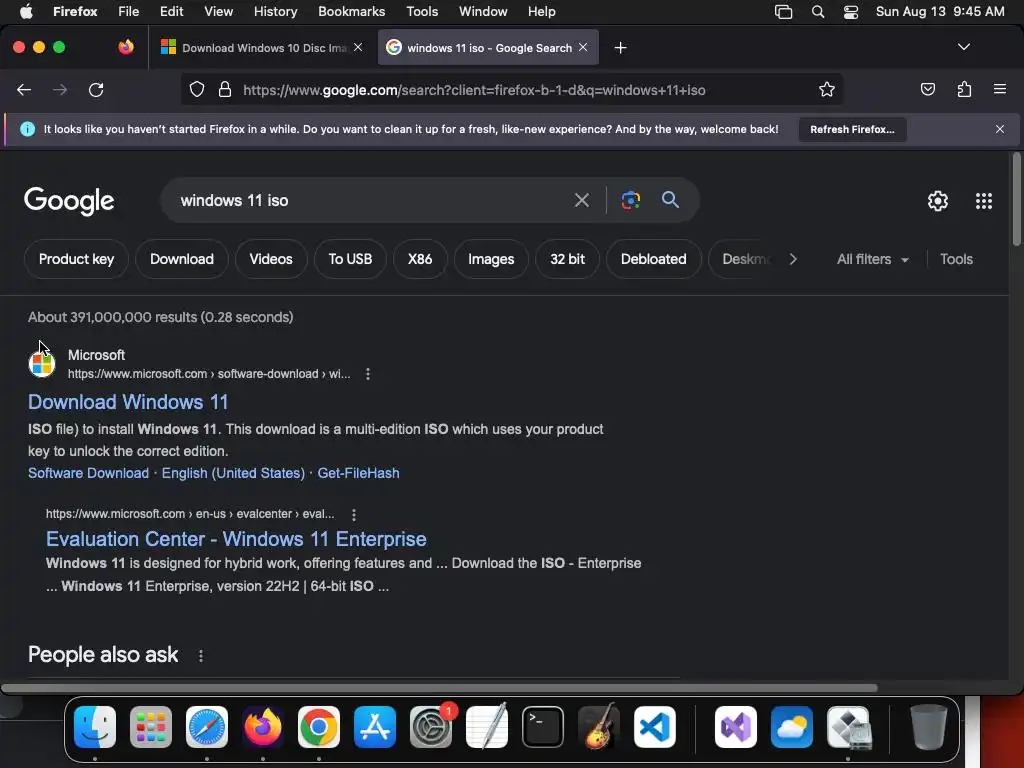Screen dimensions: 1024x768
Task: Open more options for Microsoft result
Action: tap(368, 374)
